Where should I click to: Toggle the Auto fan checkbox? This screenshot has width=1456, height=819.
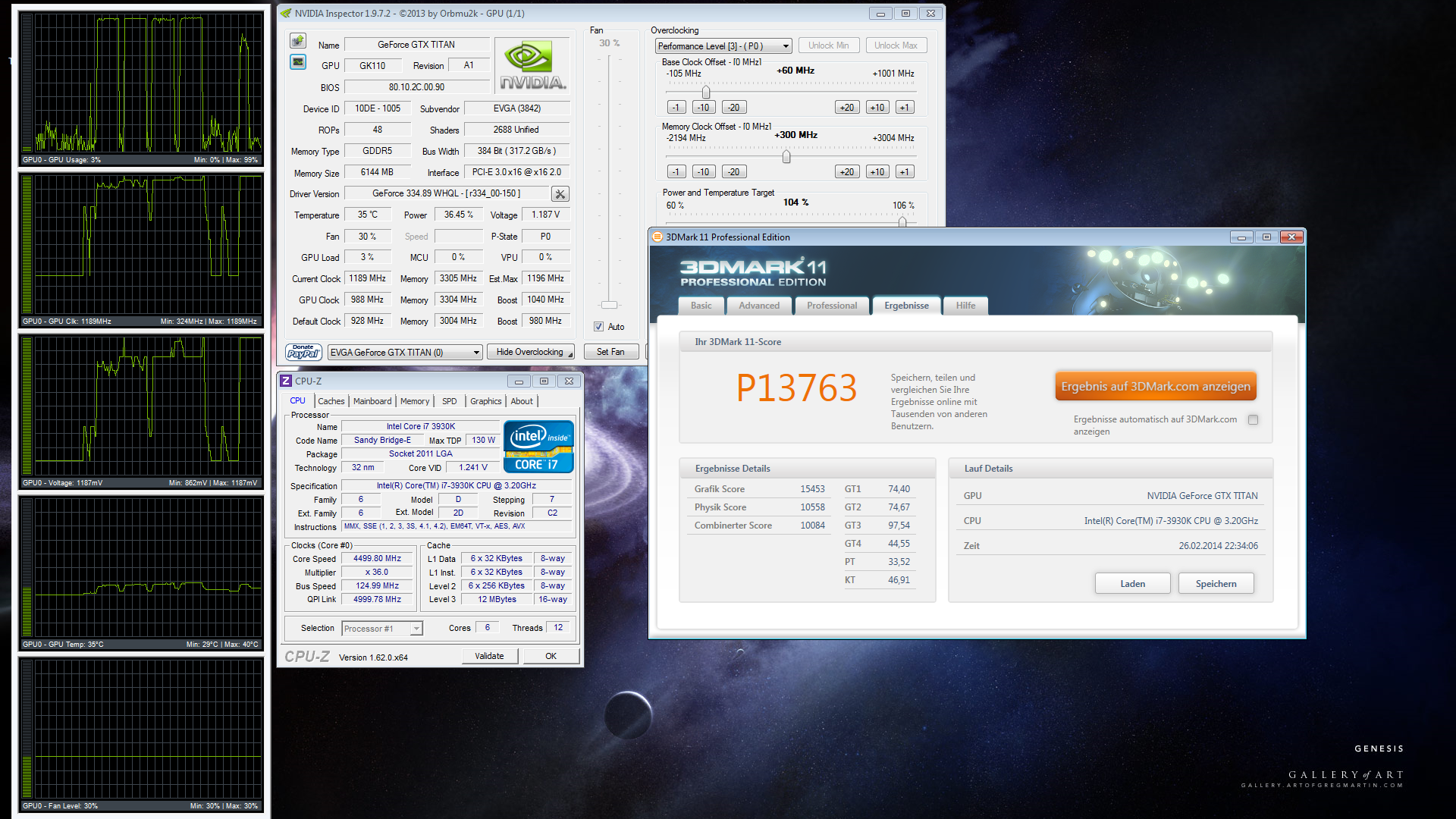pos(598,327)
